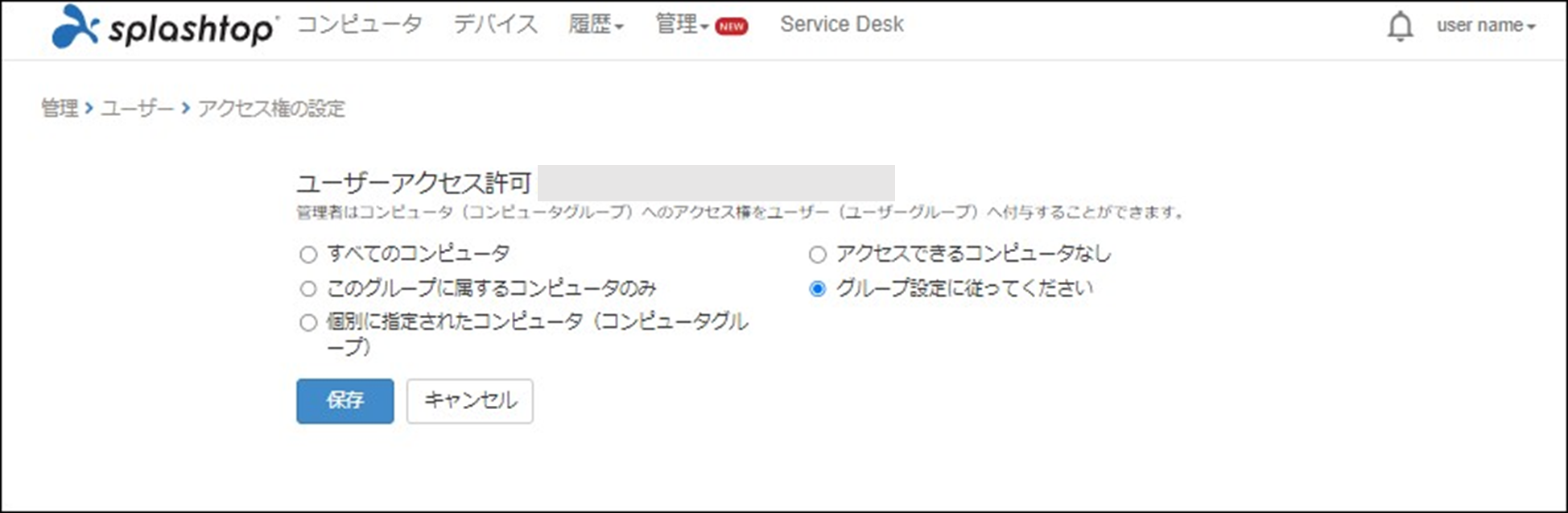The image size is (1568, 513).
Task: Click the 管理 breadcrumb link
Action: click(60, 108)
